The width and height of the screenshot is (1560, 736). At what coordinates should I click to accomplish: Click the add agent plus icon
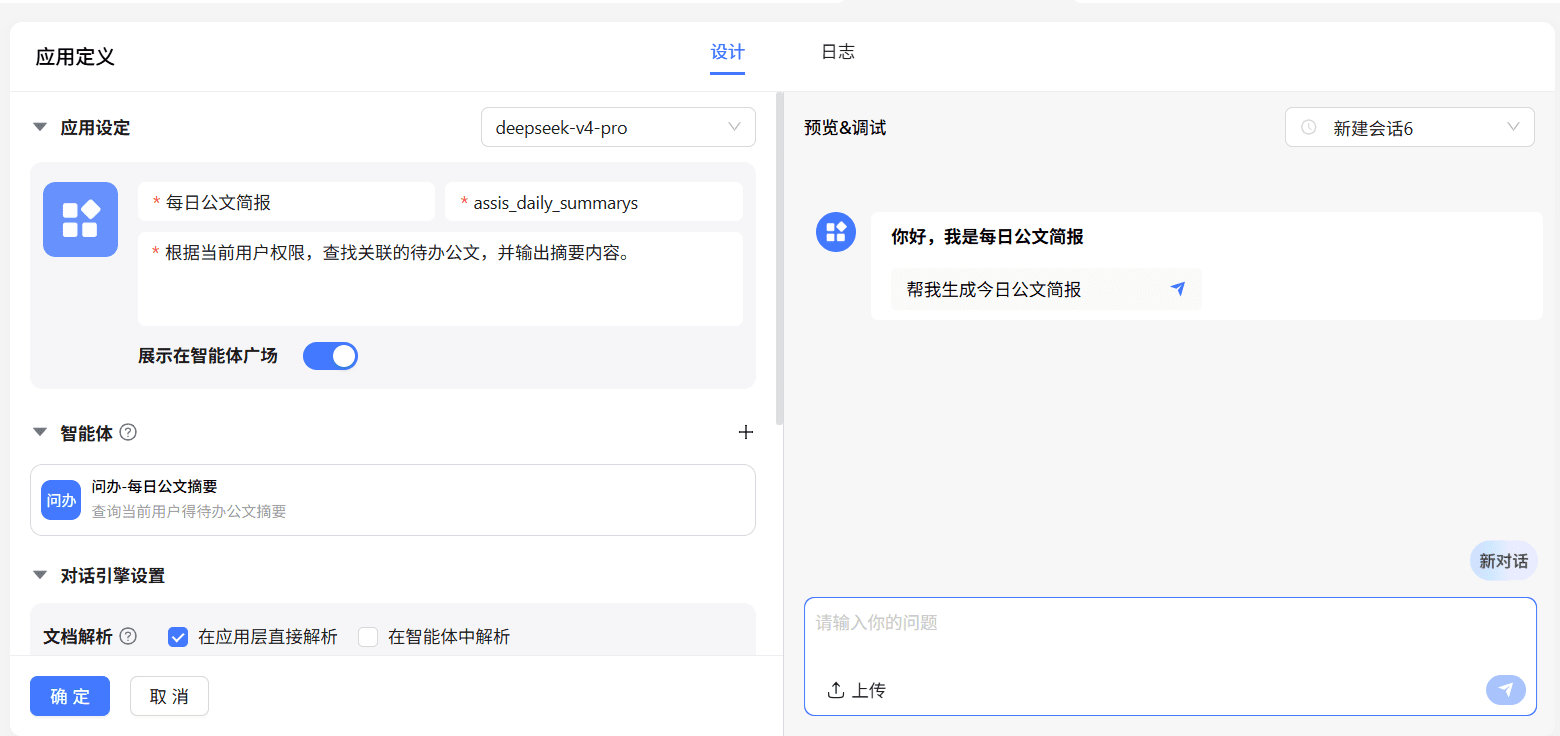tap(745, 432)
